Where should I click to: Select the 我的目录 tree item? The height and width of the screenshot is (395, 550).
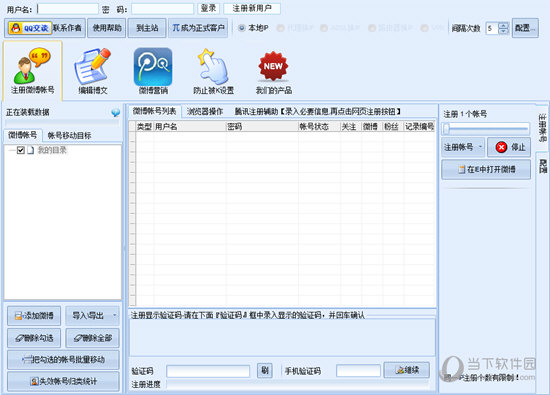52,150
